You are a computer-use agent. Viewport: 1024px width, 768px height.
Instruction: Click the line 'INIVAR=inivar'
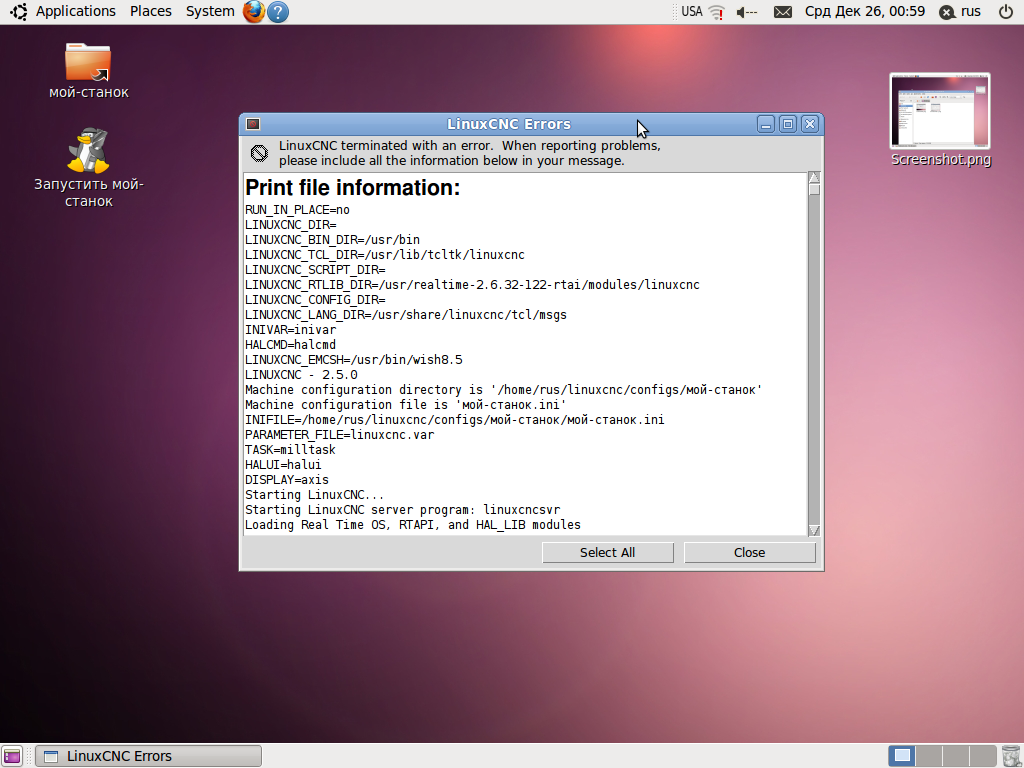(290, 330)
